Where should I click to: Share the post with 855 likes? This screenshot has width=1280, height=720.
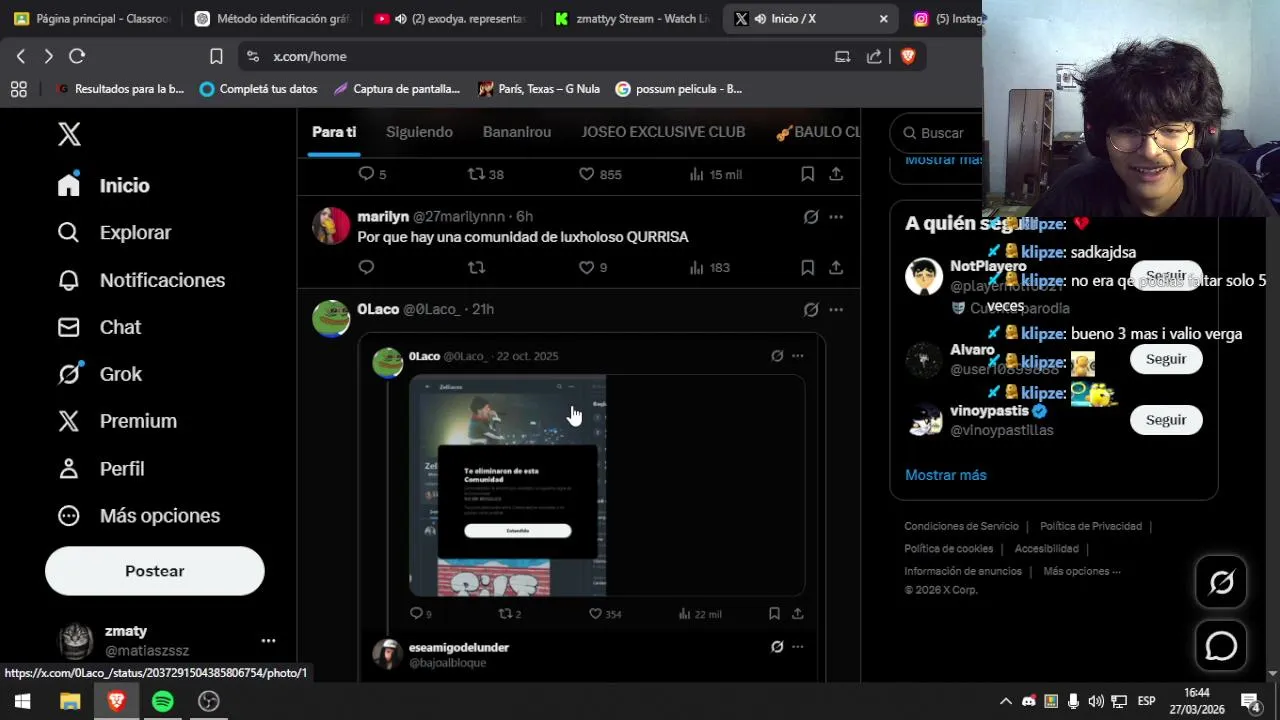[836, 174]
